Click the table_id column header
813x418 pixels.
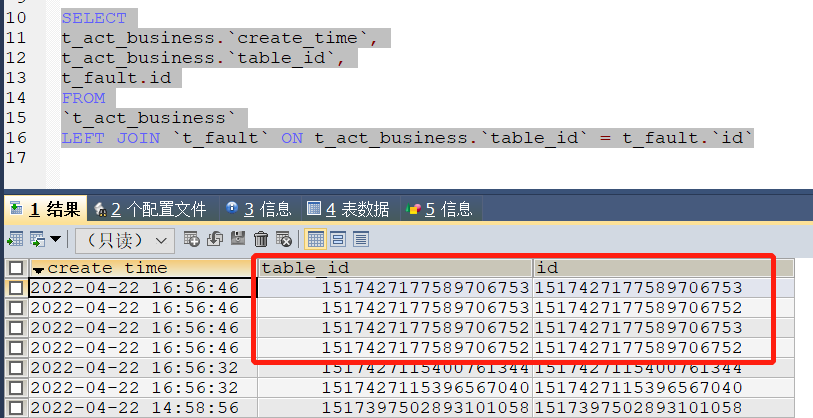(395, 268)
